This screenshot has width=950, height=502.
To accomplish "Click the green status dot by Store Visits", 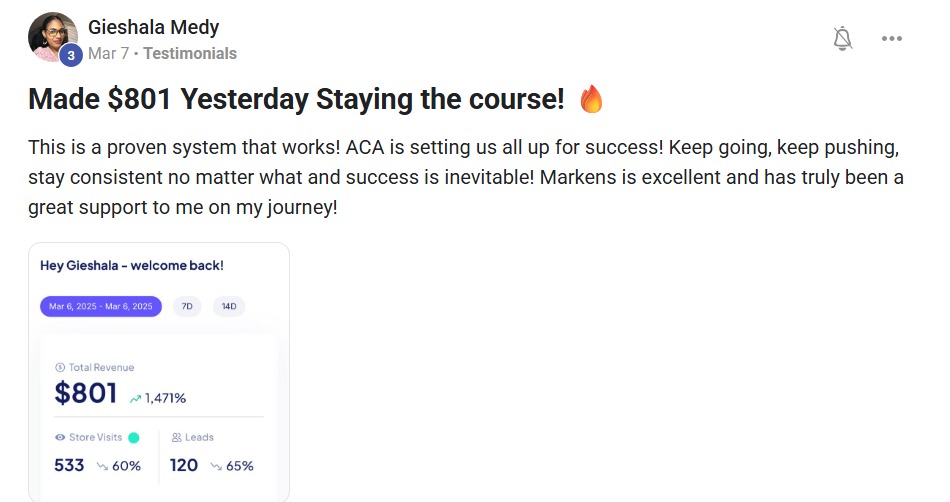I will pyautogui.click(x=134, y=437).
